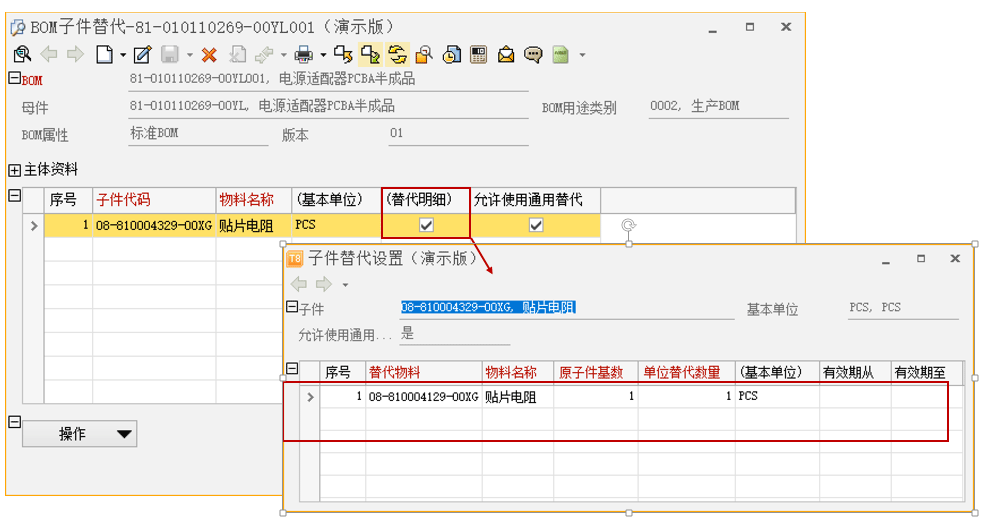982x521 pixels.
Task: Click the 替代物料 column header
Action: [395, 372]
